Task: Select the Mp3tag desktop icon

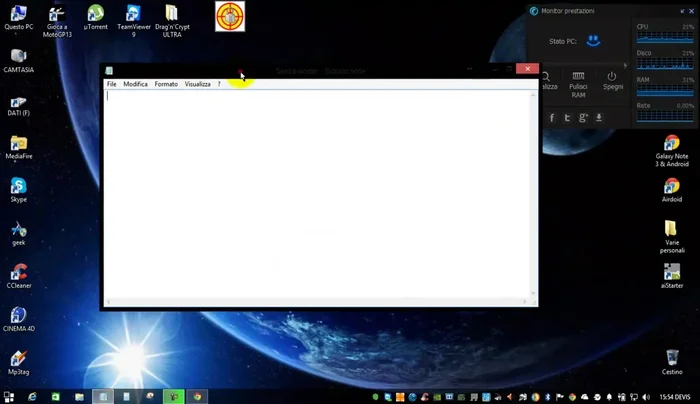Action: 19,362
